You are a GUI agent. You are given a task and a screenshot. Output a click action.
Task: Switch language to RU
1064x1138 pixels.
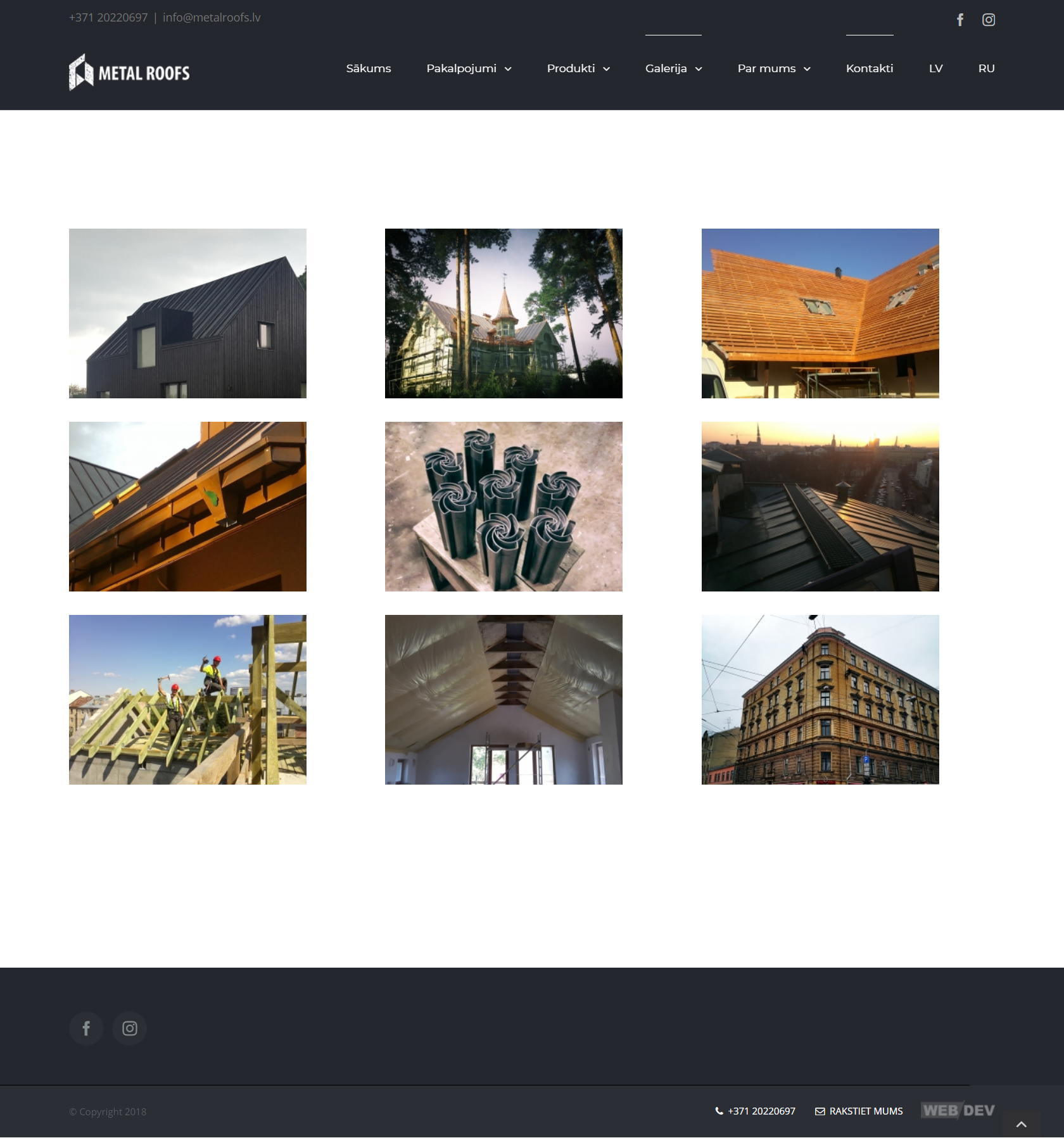pos(986,68)
